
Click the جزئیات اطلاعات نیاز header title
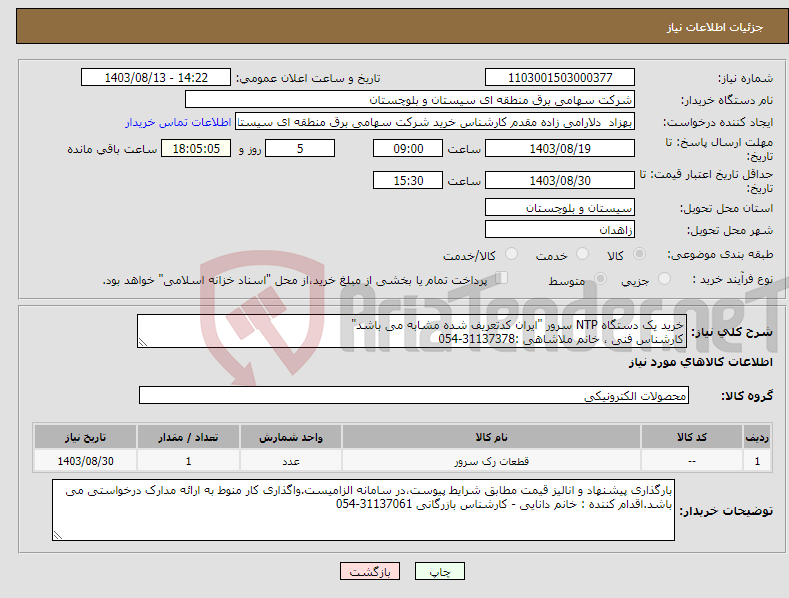[x=715, y=27]
